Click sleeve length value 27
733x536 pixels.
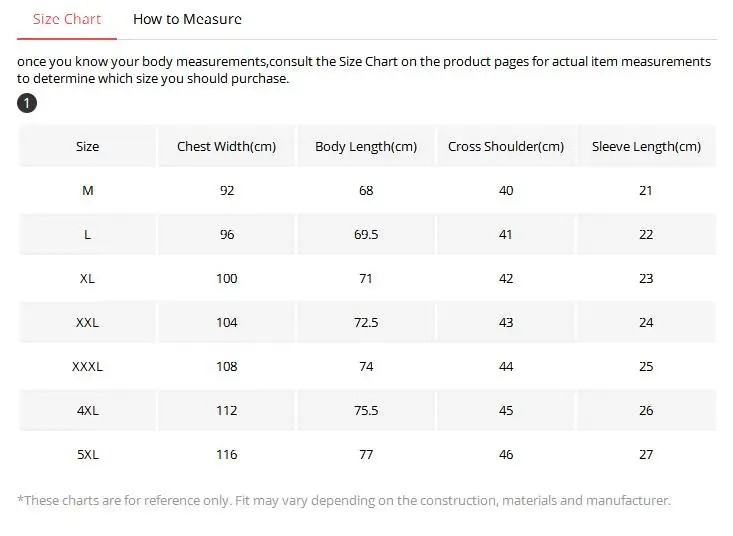pyautogui.click(x=646, y=454)
